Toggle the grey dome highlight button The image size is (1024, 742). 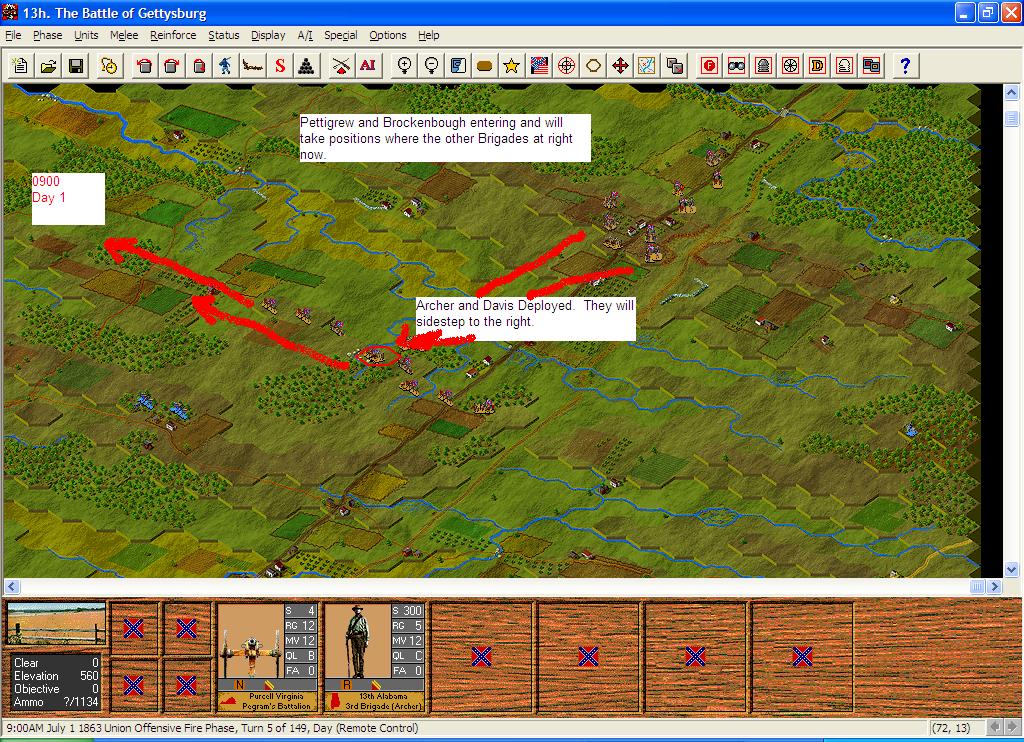tap(763, 65)
